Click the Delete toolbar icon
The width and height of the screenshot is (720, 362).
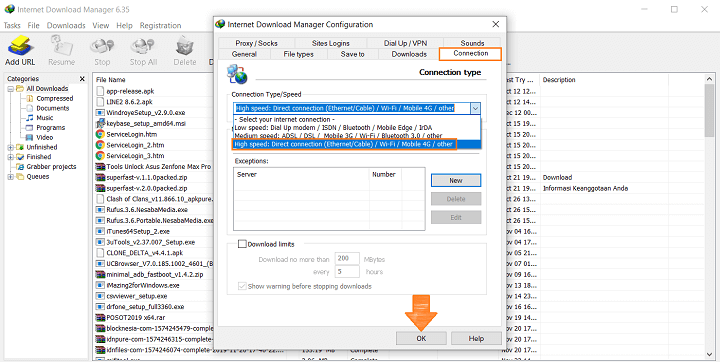(185, 46)
